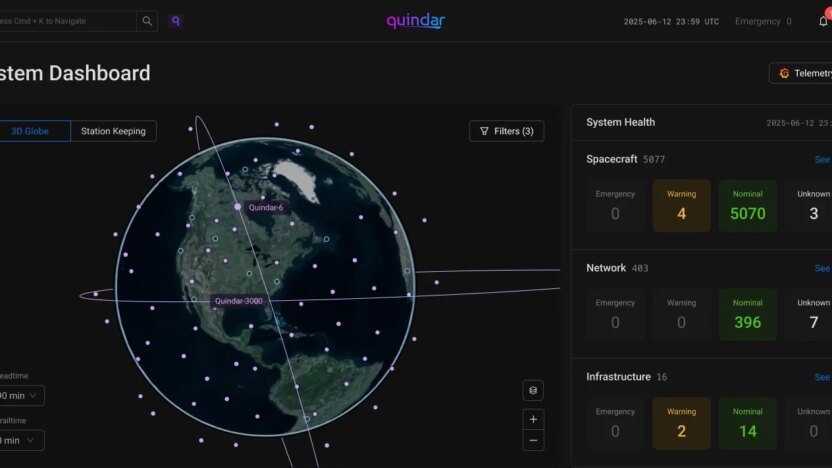Click the Telemetry button icon
Viewport: 832px width, 468px height.
pyautogui.click(x=785, y=73)
